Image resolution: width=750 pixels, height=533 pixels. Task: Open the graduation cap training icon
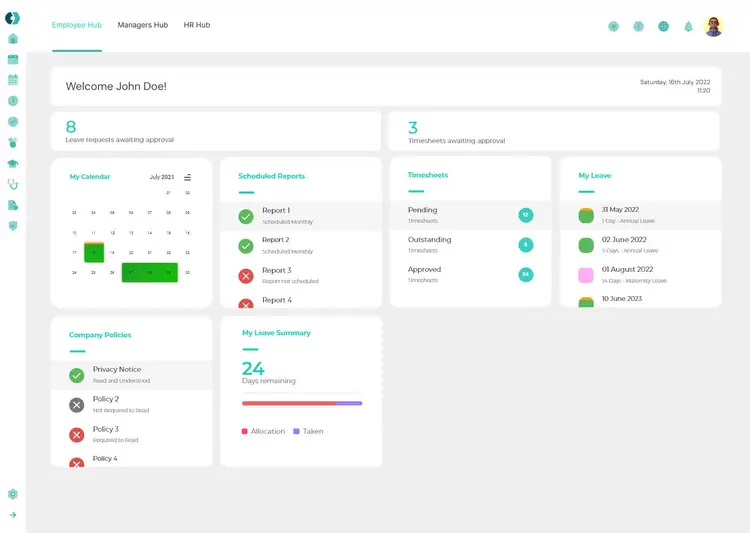[x=13, y=163]
